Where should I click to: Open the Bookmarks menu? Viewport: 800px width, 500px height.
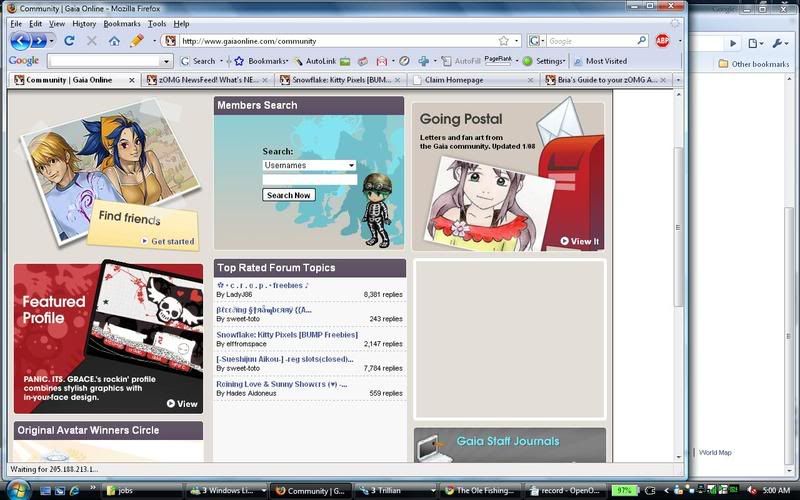(x=121, y=23)
